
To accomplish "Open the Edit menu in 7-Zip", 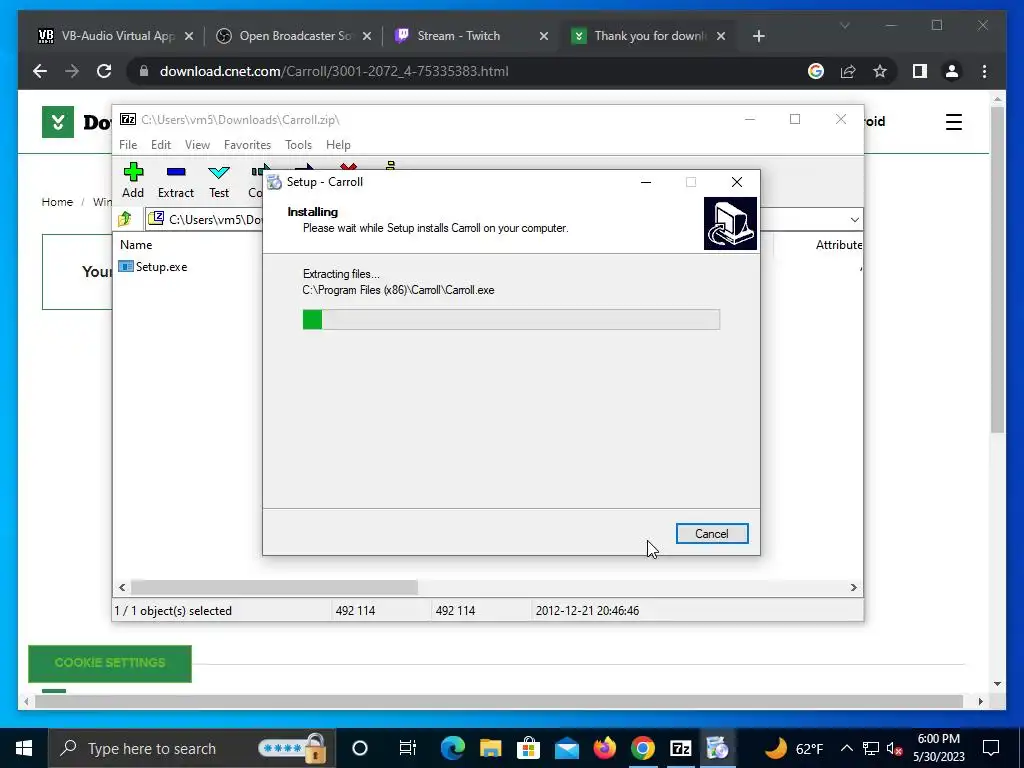I will (161, 145).
